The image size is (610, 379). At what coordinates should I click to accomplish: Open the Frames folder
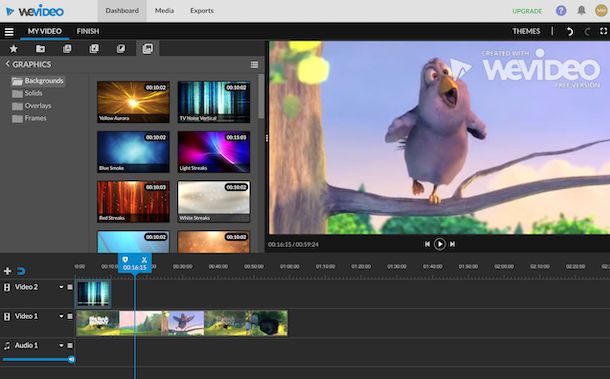(29, 118)
